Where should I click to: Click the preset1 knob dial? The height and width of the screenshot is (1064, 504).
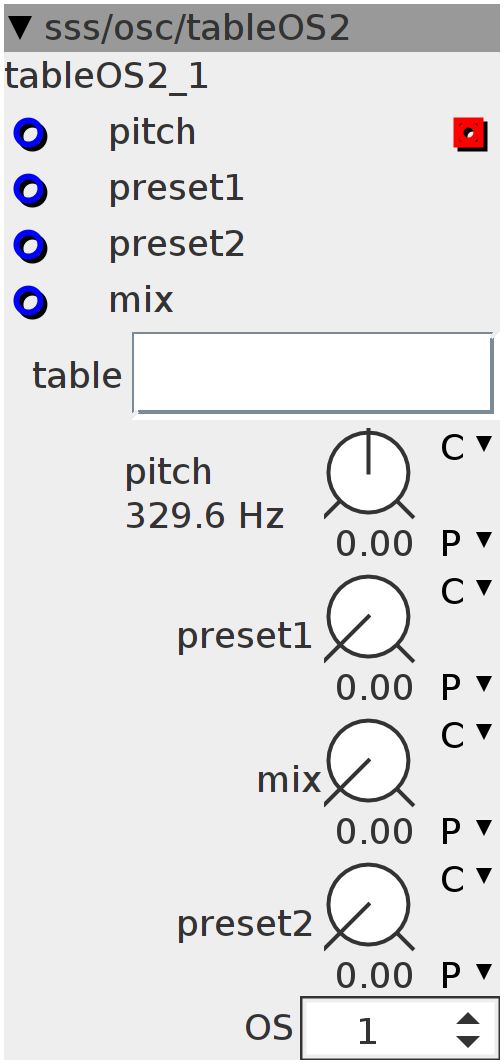click(369, 618)
